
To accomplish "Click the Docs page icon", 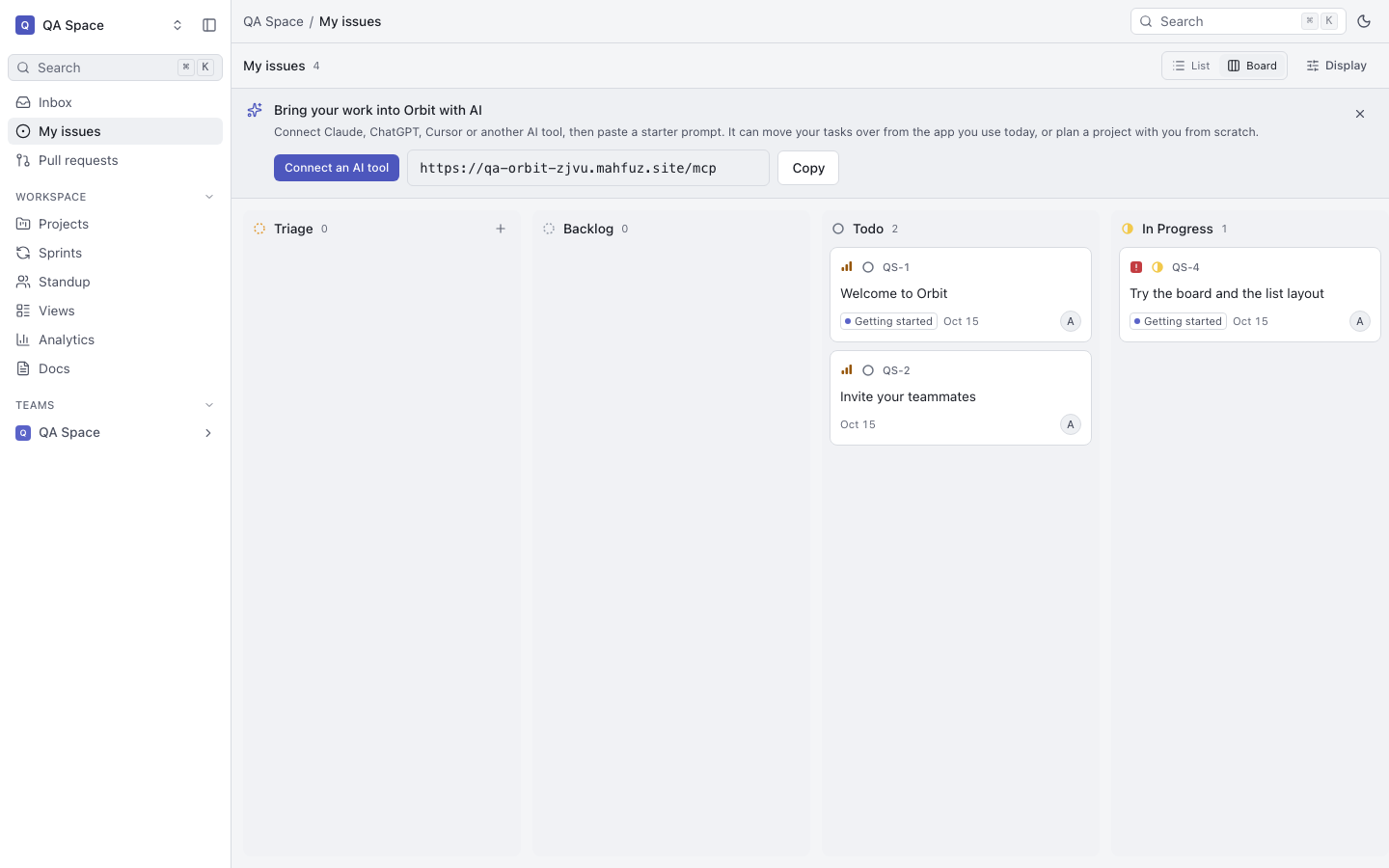I will [x=23, y=368].
